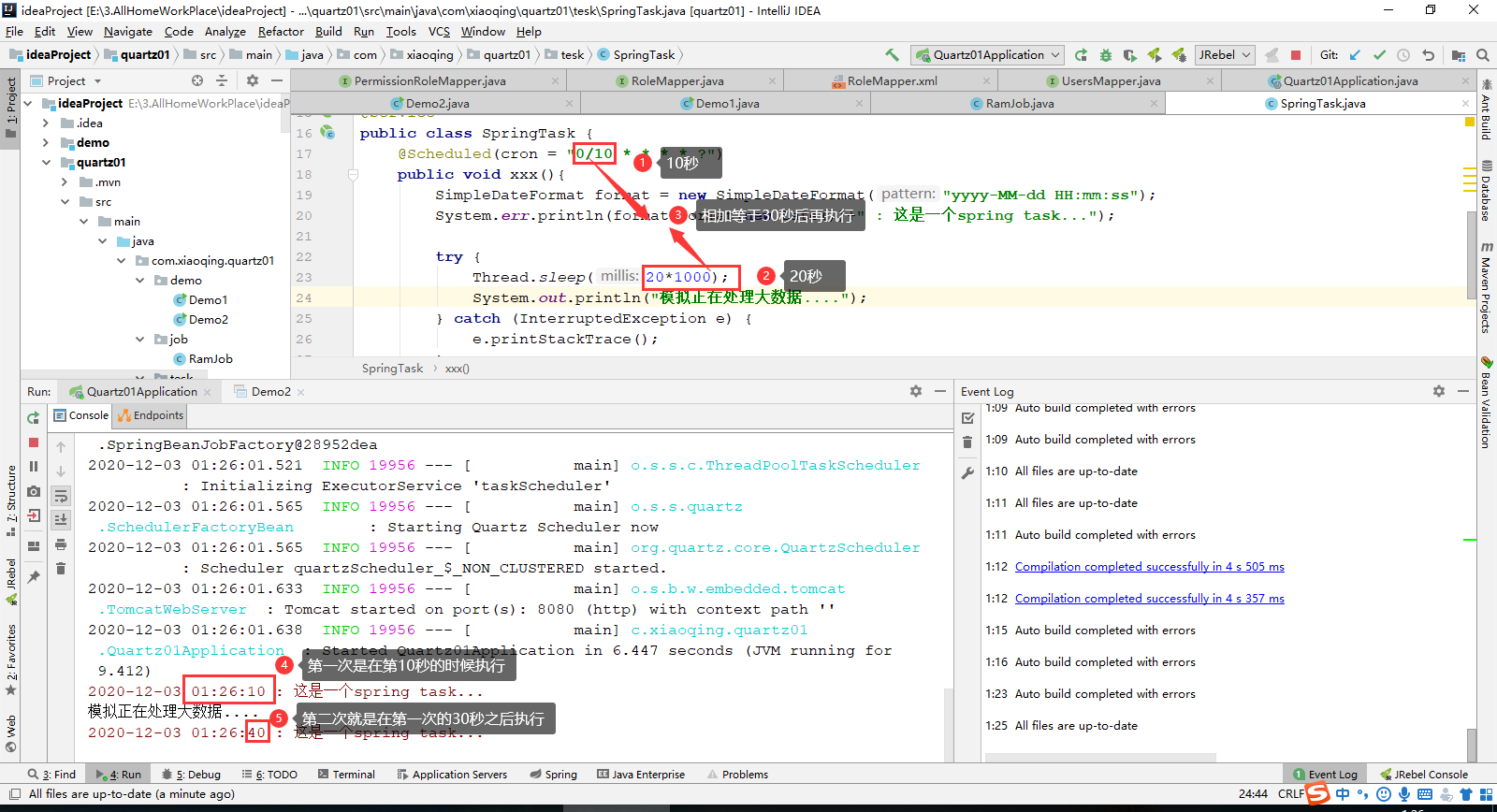This screenshot has width=1497, height=812.
Task: Collapse the com.xiaoqing.quartz01 package
Action: click(x=121, y=260)
